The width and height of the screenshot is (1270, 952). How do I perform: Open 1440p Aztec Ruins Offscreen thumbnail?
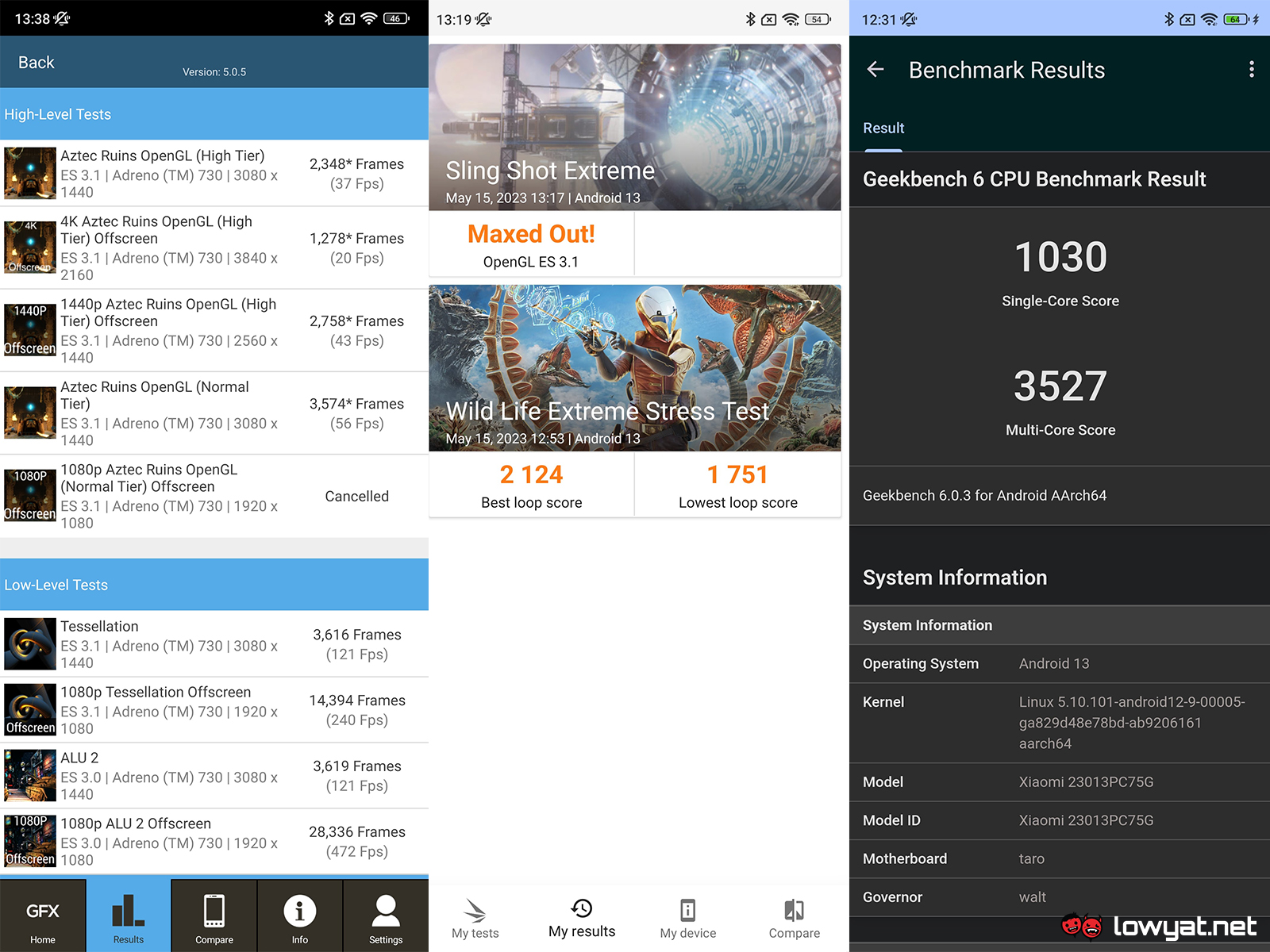point(30,330)
